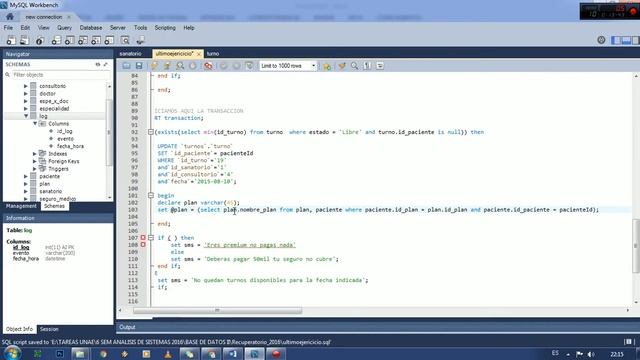Open the Database menu
This screenshot has width=640, height=360.
click(91, 28)
